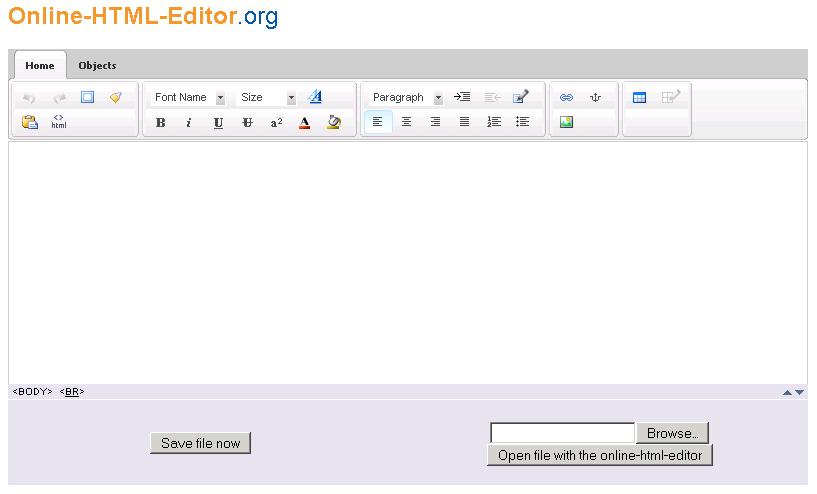Screen dimensions: 817x494
Task: Insert an image icon
Action: (566, 122)
